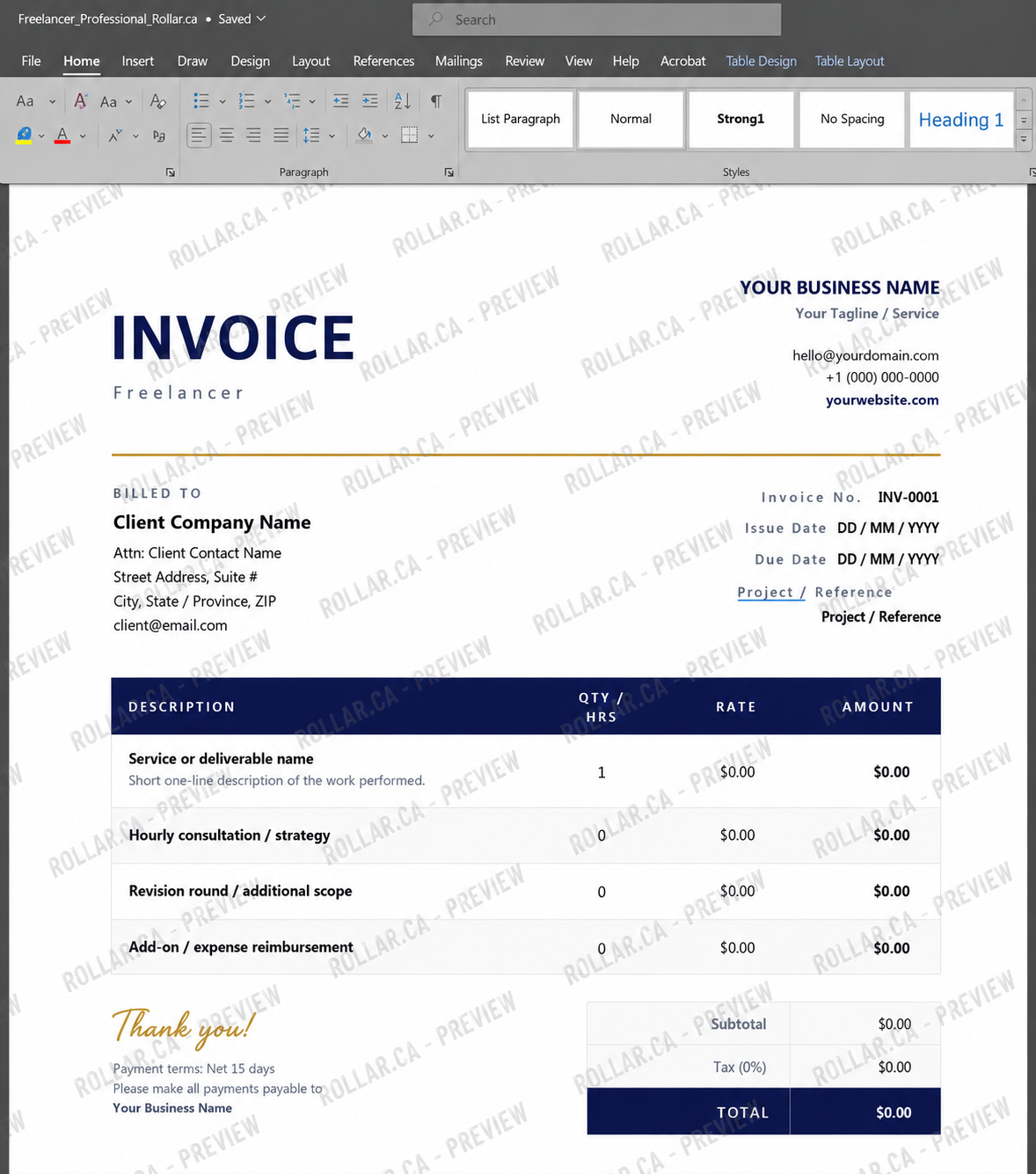Viewport: 1036px width, 1174px height.
Task: Expand highlight color dropdown arrow
Action: (41, 136)
